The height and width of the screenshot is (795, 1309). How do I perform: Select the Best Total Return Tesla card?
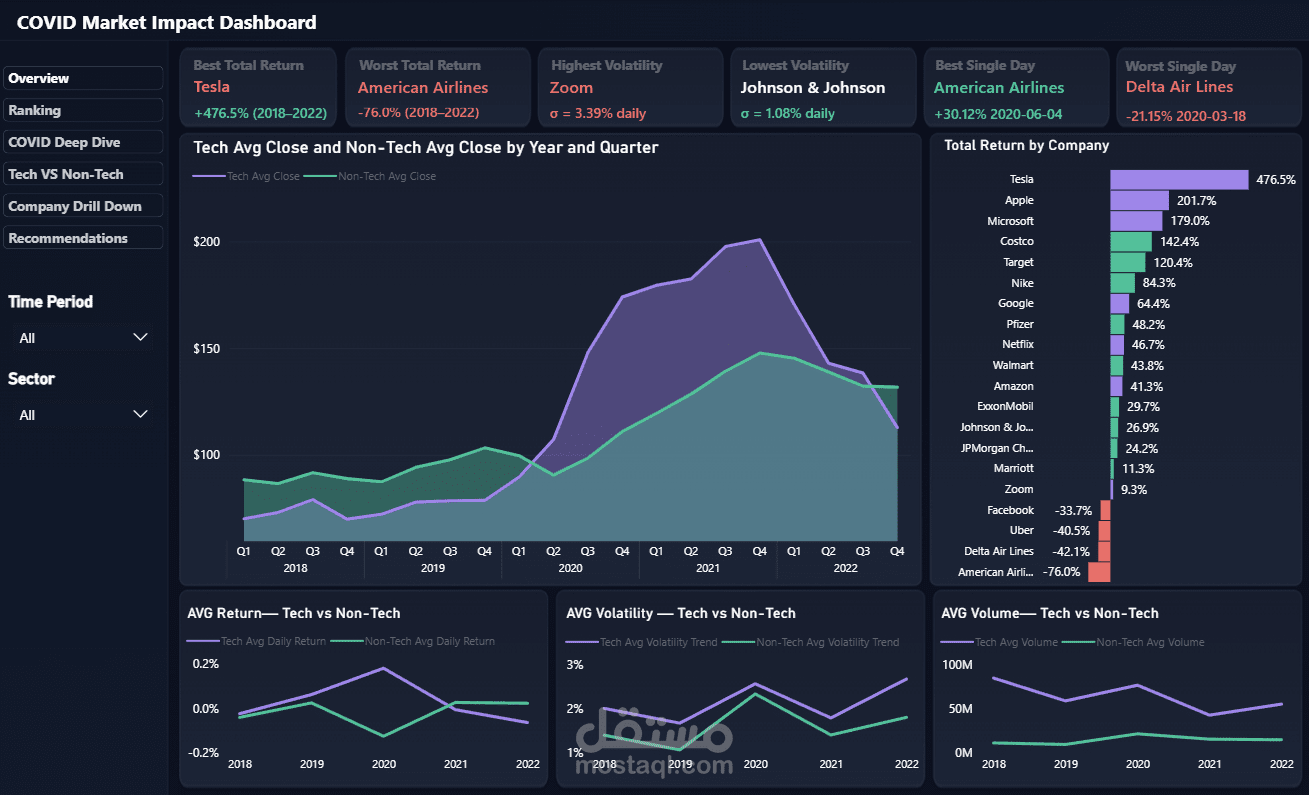point(259,88)
